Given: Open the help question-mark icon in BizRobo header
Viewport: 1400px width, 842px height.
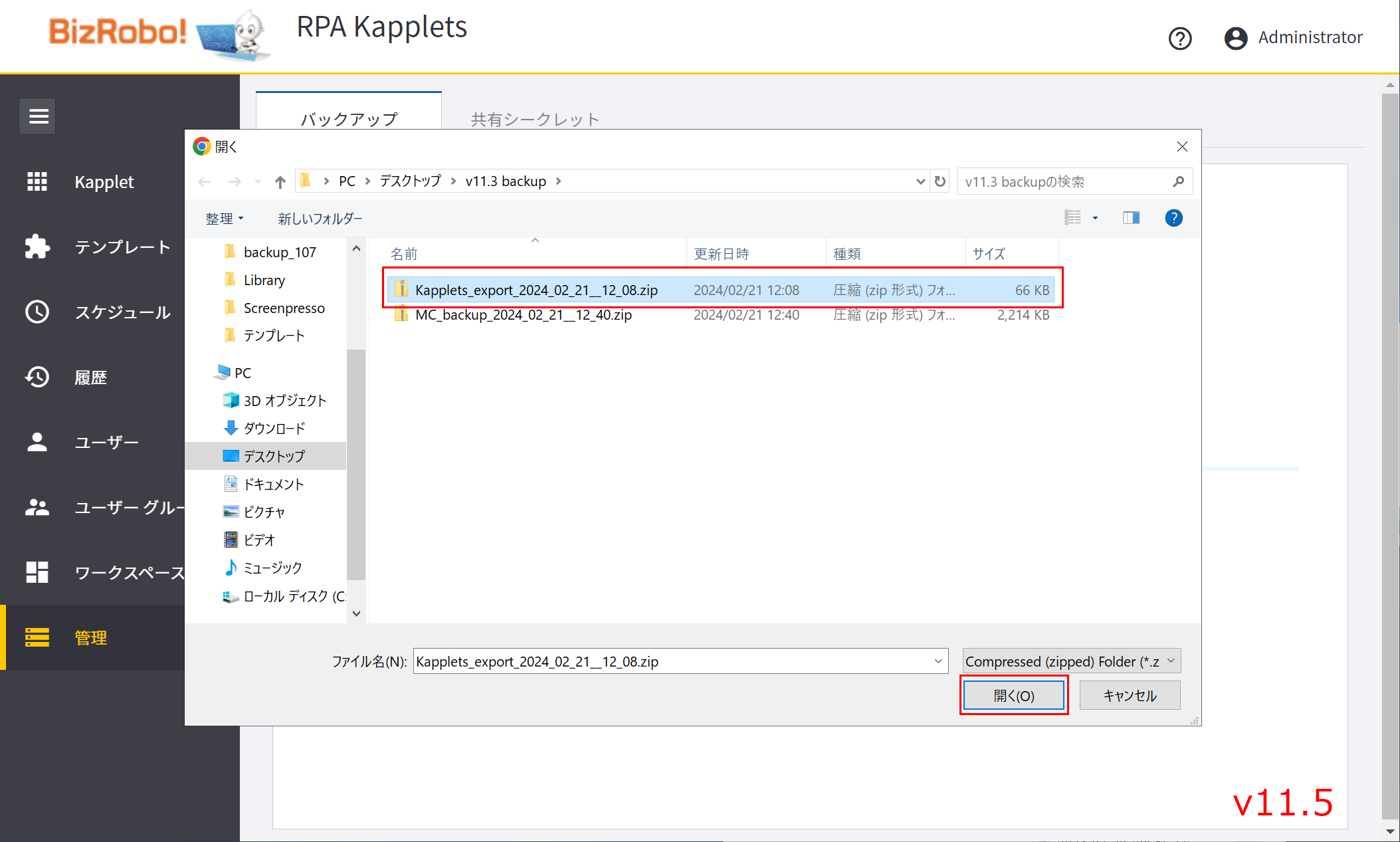Looking at the screenshot, I should pos(1180,38).
